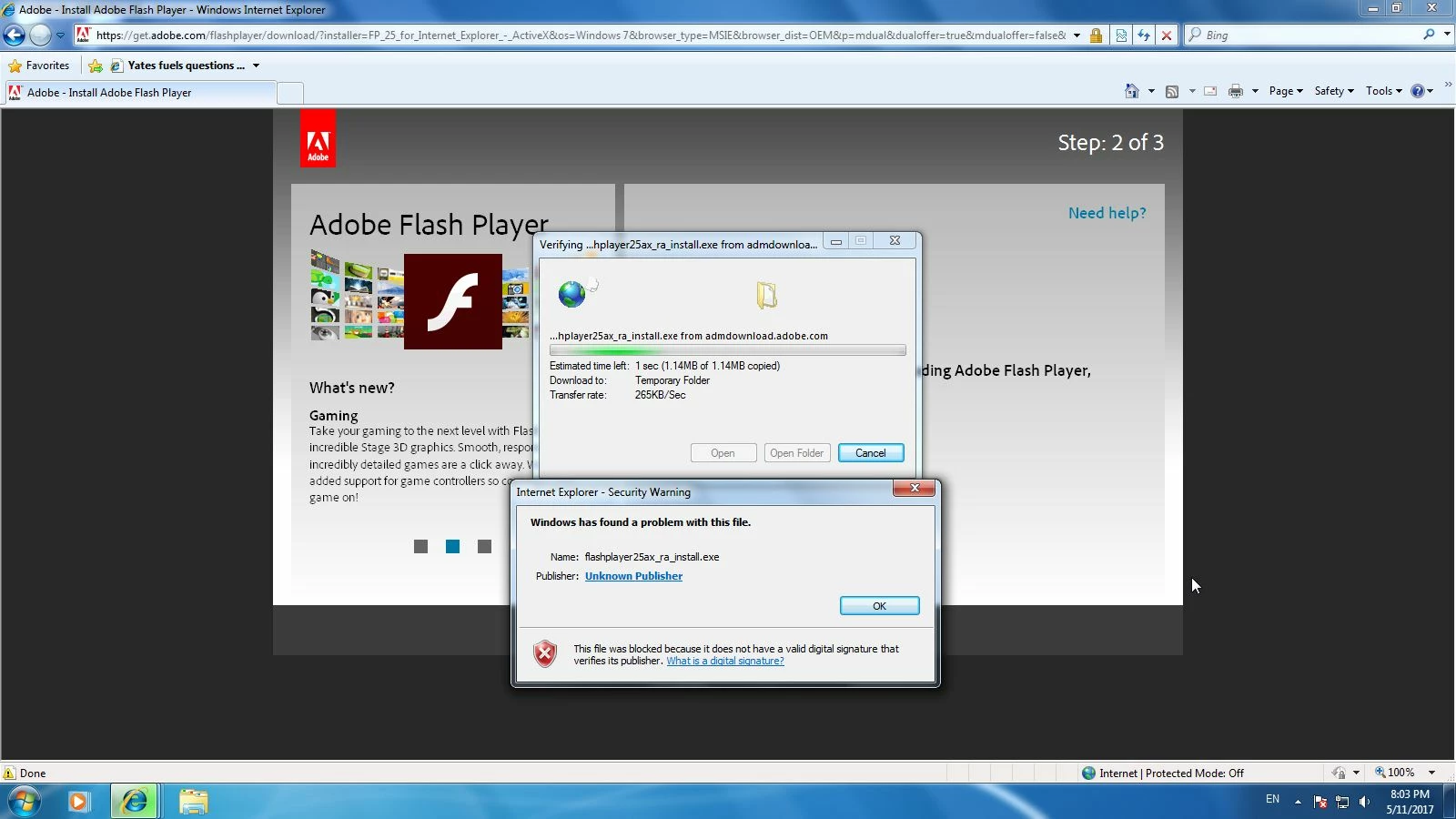This screenshot has width=1456, height=819.
Task: Click OK in the Security Warning dialog
Action: 879,606
